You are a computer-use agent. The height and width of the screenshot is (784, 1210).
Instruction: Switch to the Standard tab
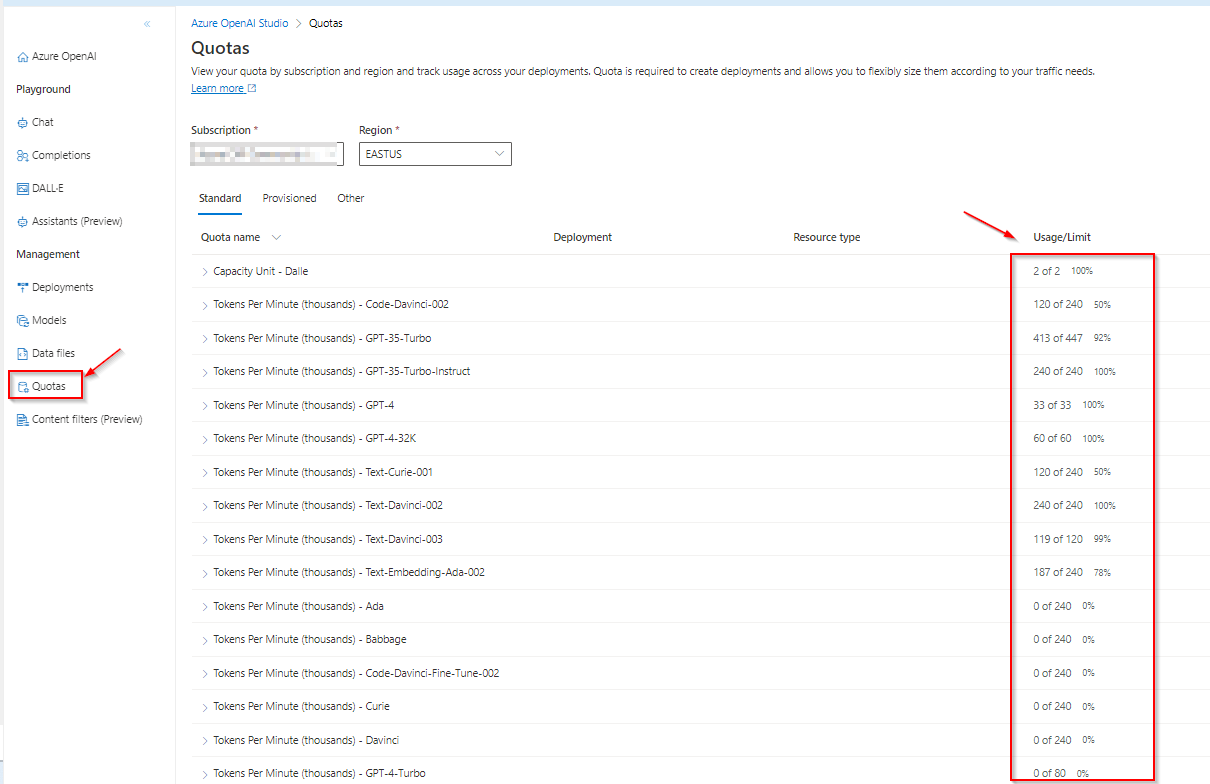pos(220,198)
